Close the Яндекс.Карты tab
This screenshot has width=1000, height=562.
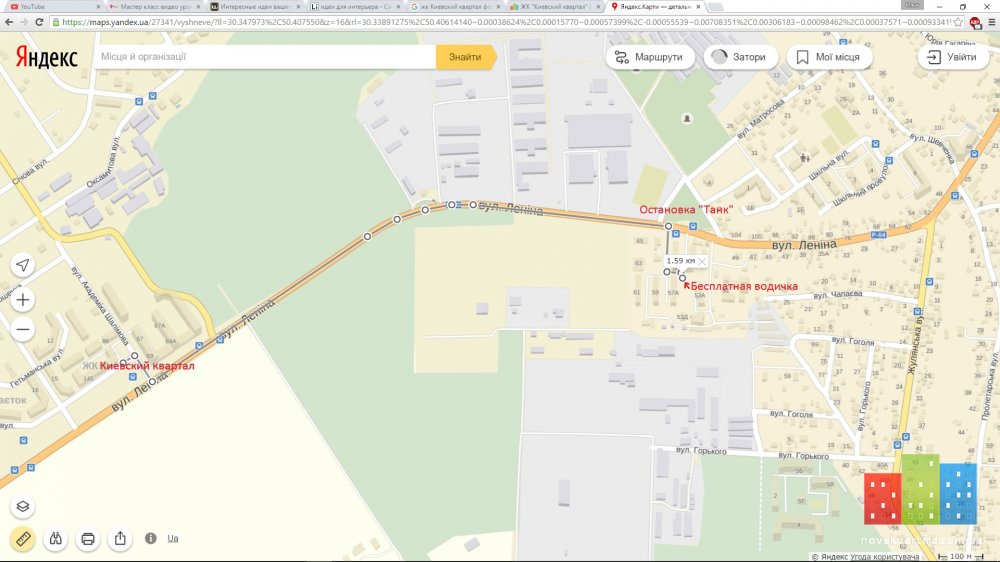(x=698, y=6)
